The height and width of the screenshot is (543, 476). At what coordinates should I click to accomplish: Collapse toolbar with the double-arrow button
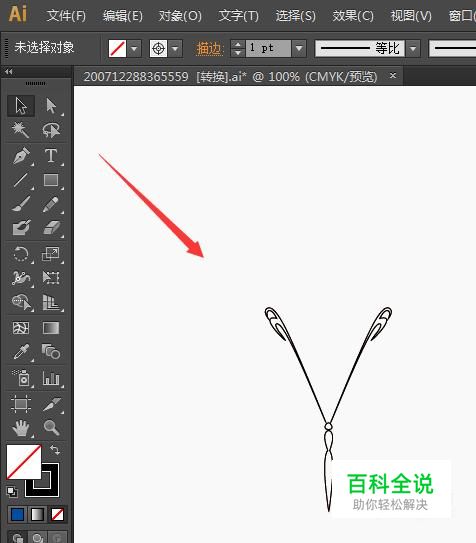(9, 72)
